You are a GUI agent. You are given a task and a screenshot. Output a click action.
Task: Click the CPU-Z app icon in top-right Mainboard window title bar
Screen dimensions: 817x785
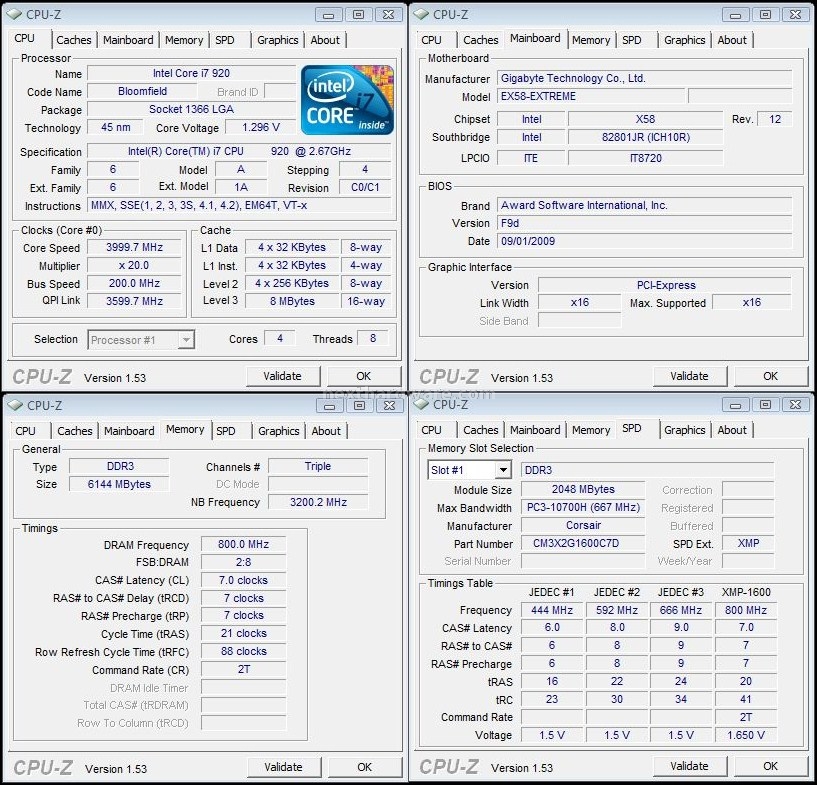tap(421, 14)
